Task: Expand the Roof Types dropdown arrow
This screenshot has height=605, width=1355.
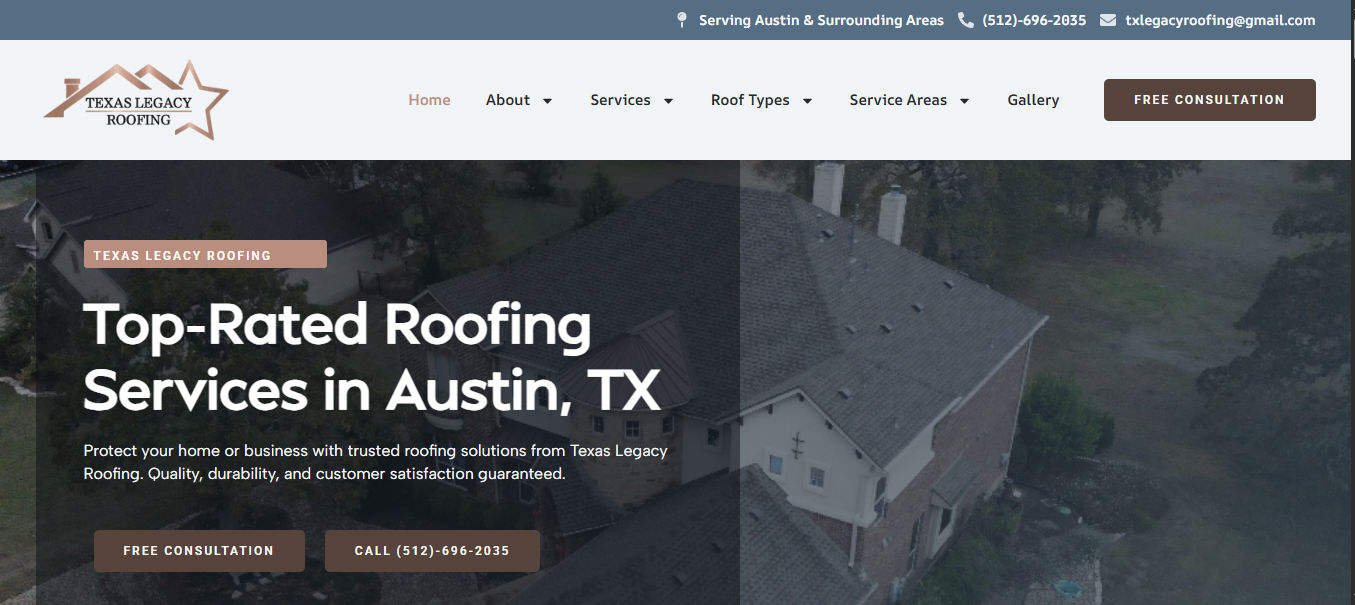Action: [807, 101]
